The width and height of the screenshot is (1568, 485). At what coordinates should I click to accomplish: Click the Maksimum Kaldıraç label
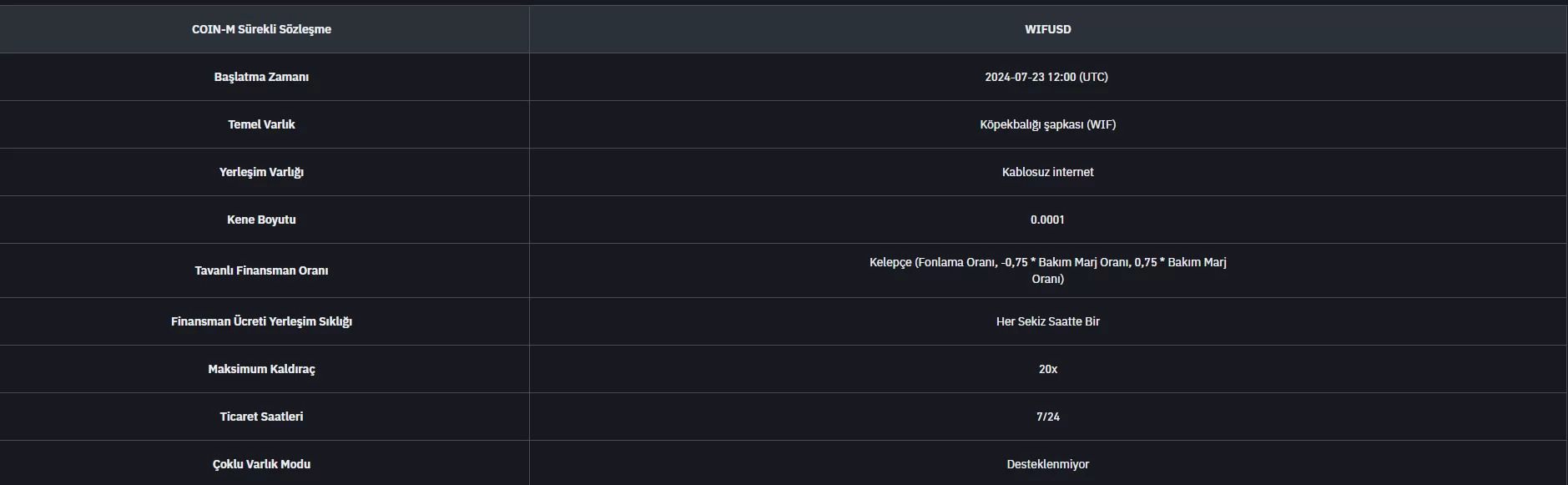(261, 369)
